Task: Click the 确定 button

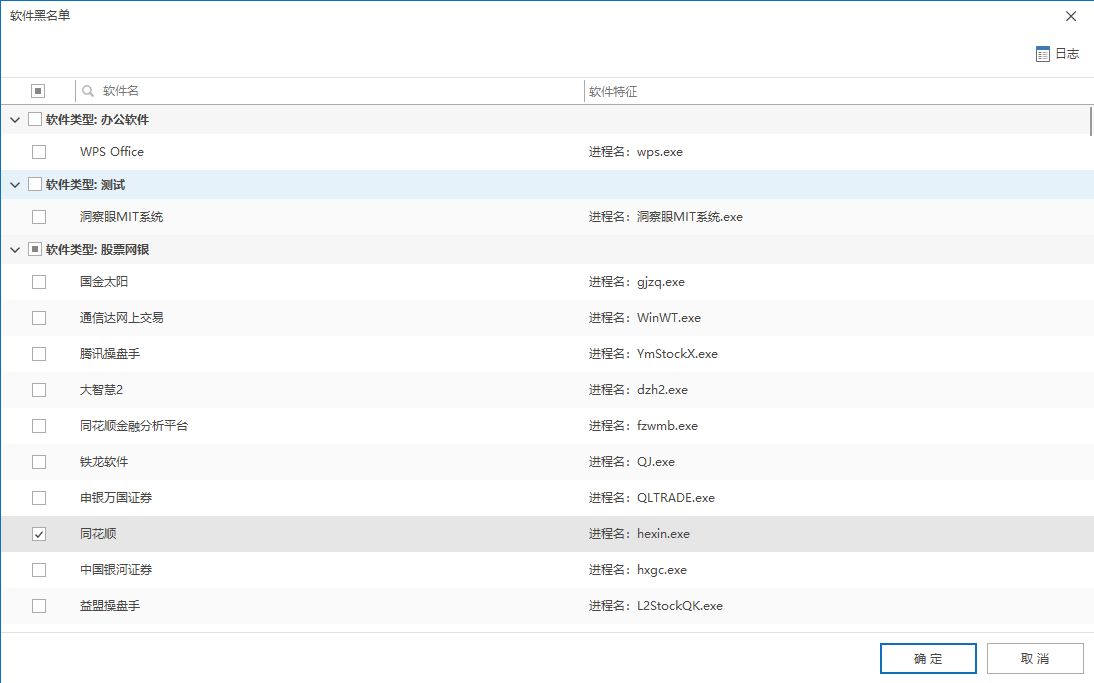Action: (x=928, y=659)
